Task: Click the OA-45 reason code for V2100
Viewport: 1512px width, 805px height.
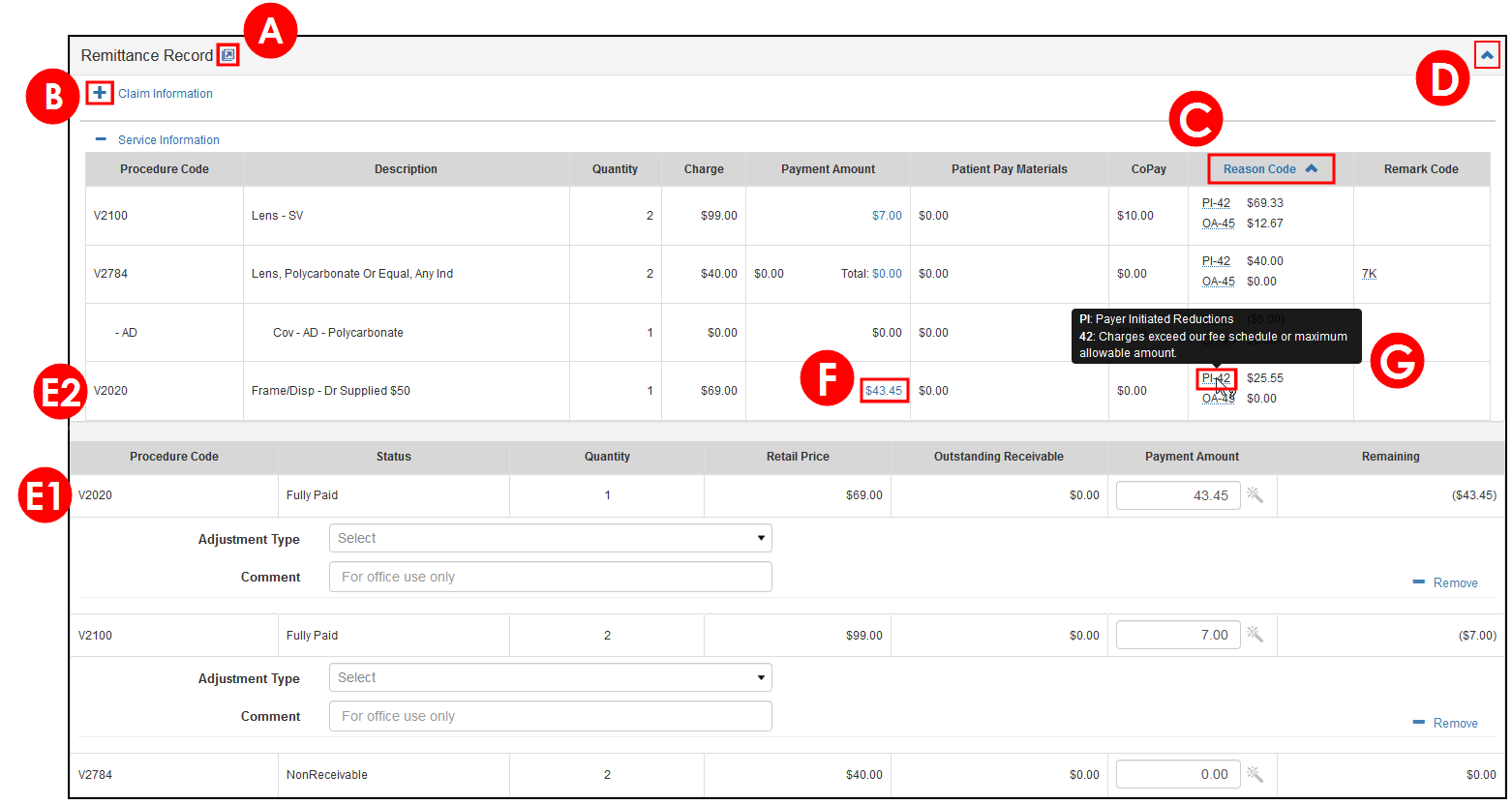Action: point(1218,224)
